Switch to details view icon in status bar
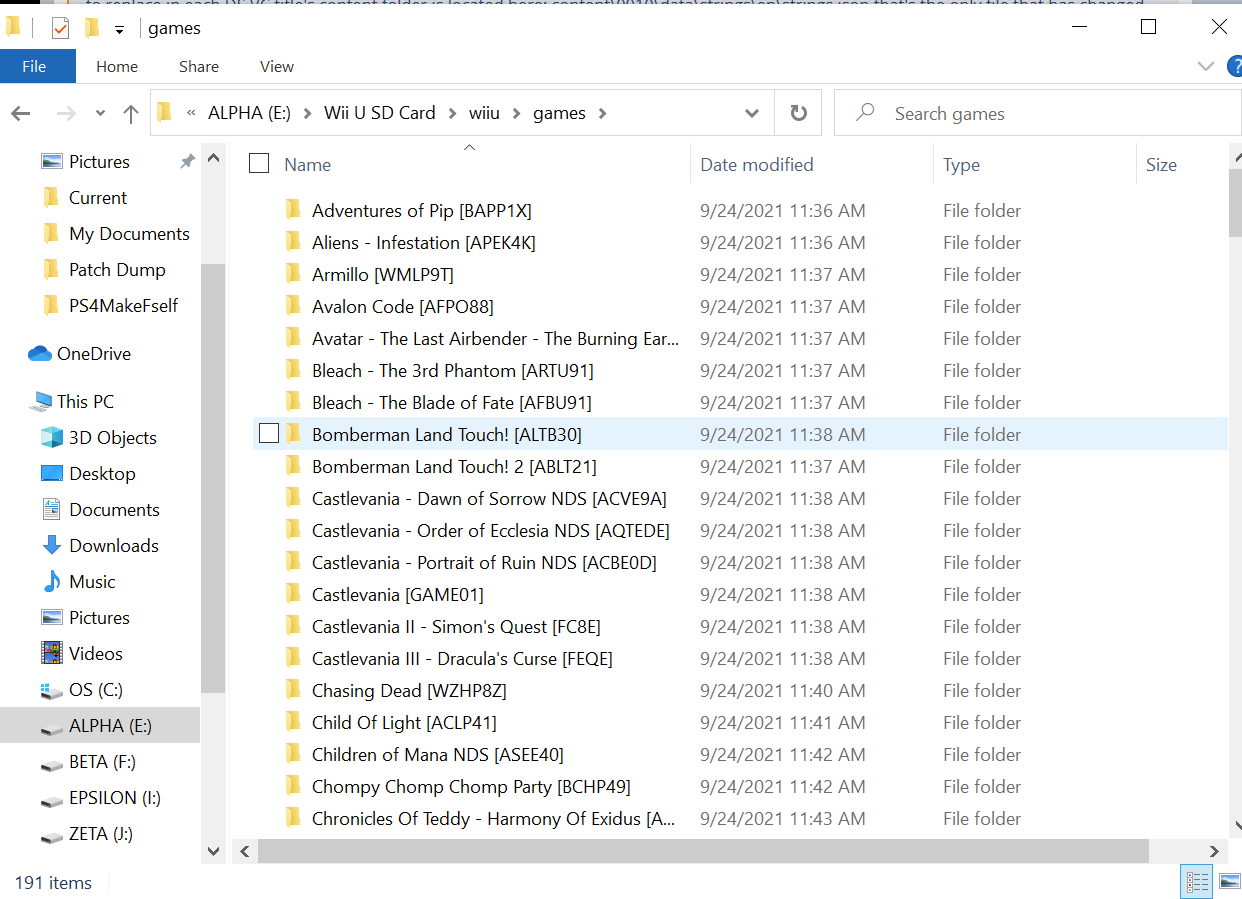This screenshot has height=899, width=1242. coord(1197,882)
